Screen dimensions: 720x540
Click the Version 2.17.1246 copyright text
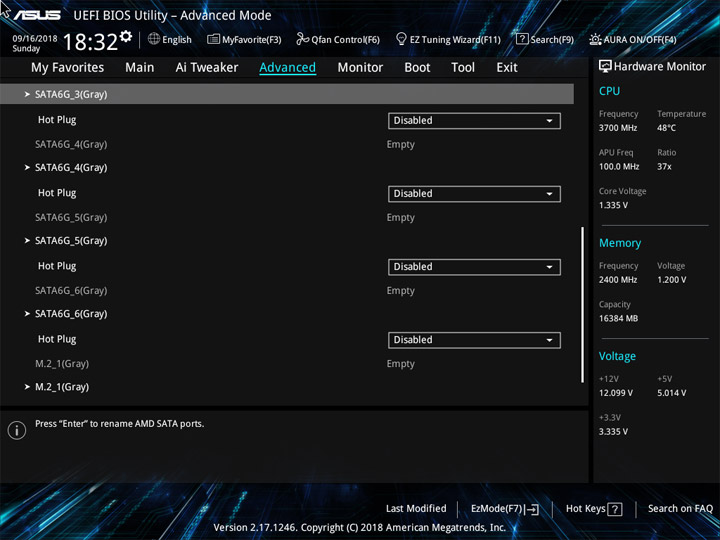360,527
